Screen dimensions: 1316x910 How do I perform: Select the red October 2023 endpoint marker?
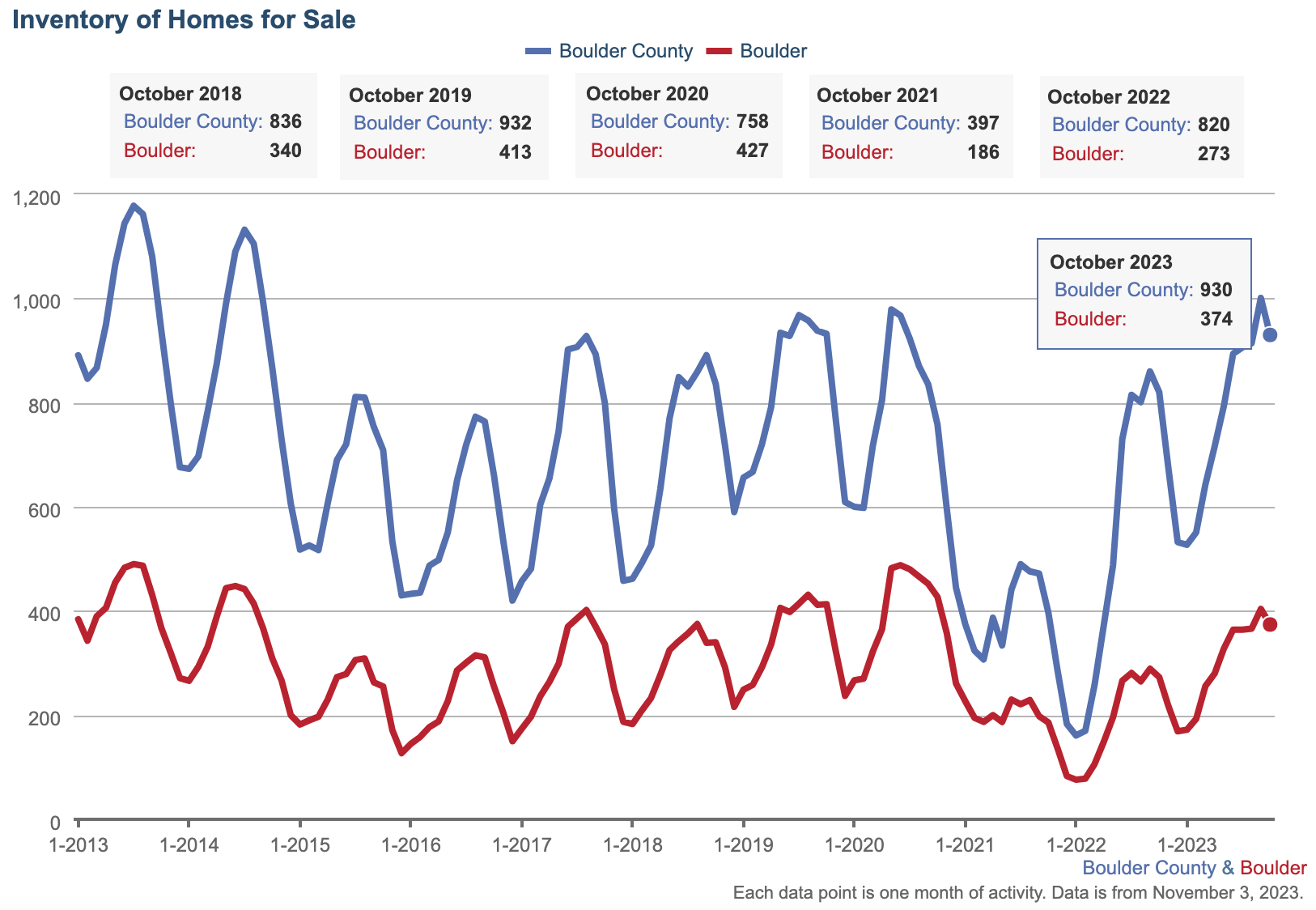coord(1271,624)
